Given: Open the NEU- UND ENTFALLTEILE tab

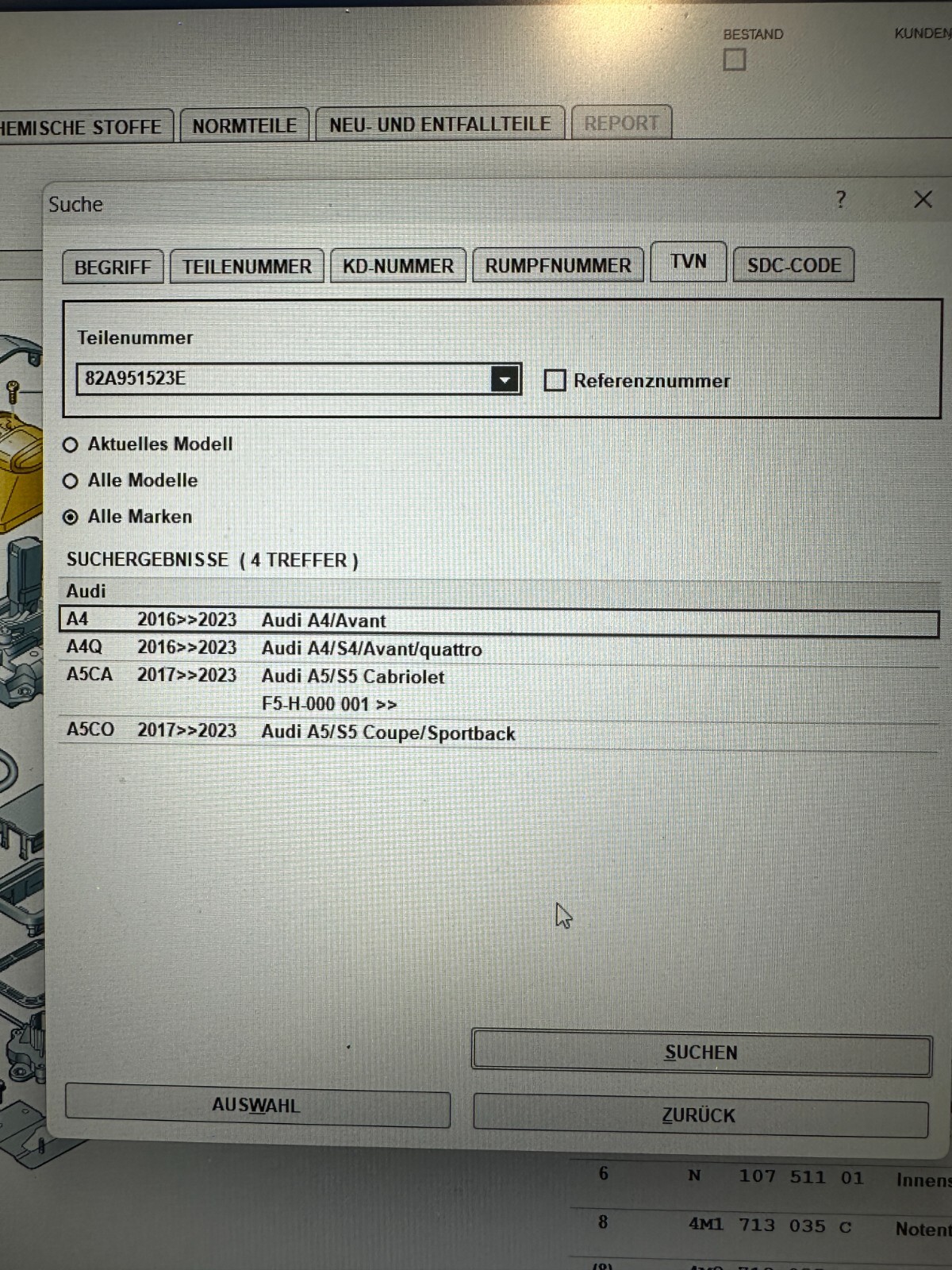Looking at the screenshot, I should [x=440, y=124].
